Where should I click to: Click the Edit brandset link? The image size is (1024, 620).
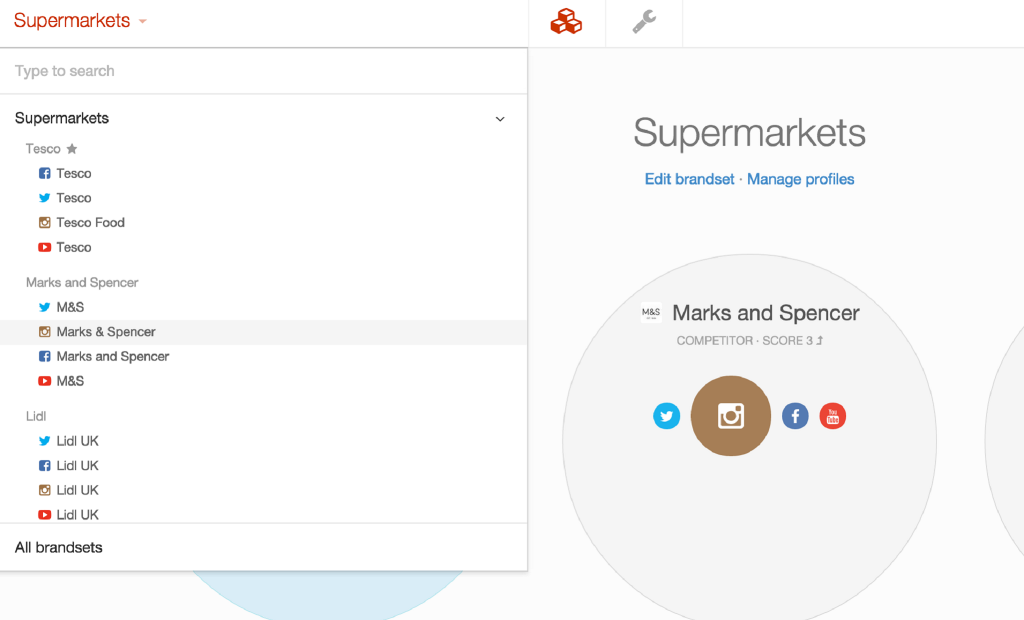(689, 179)
